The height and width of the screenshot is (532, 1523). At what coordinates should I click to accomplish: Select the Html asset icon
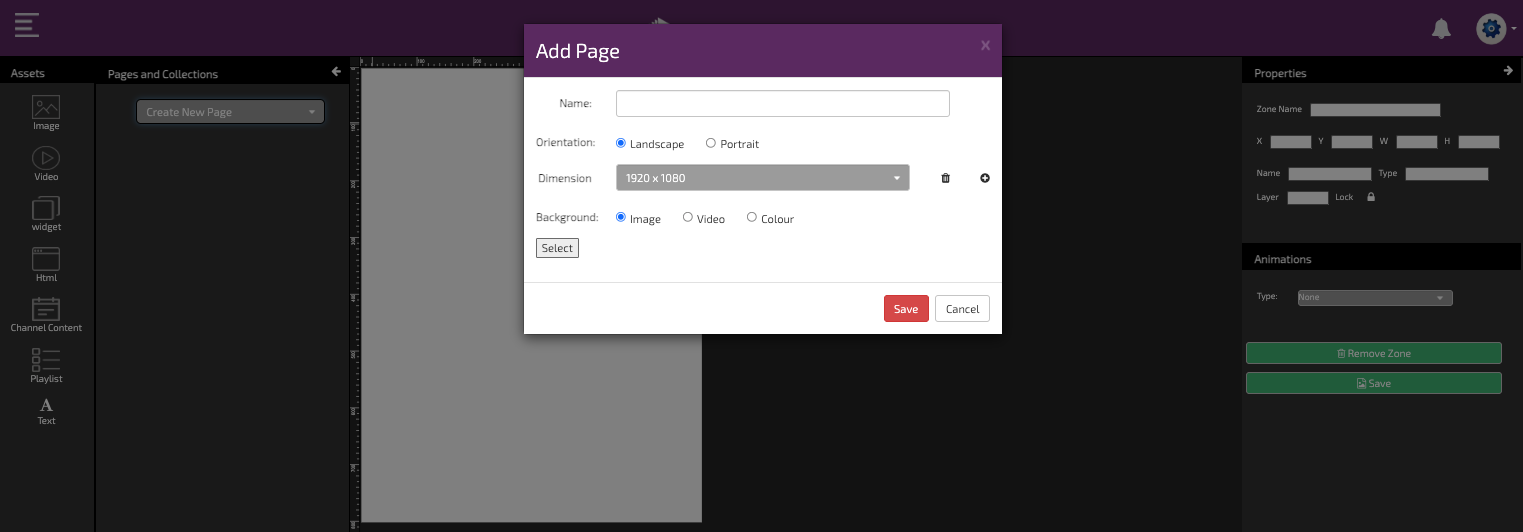[46, 259]
